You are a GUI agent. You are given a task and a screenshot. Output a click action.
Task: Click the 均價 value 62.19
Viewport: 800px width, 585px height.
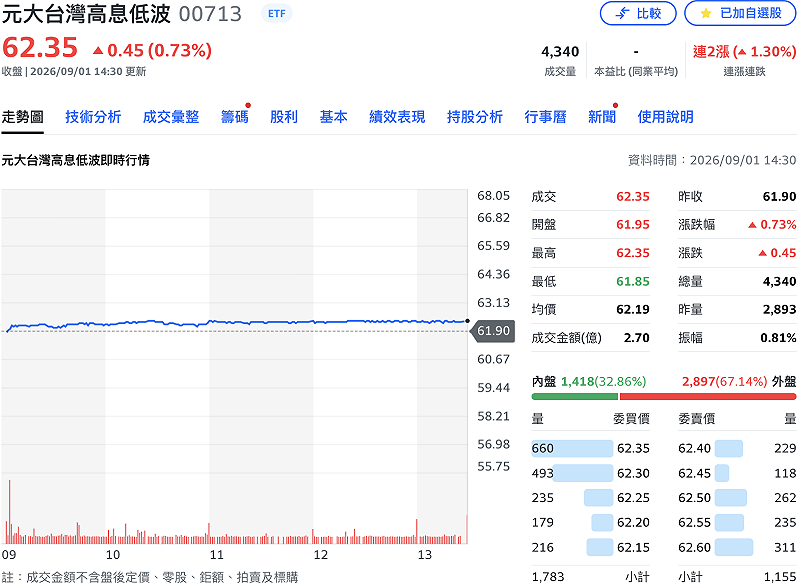pos(633,309)
